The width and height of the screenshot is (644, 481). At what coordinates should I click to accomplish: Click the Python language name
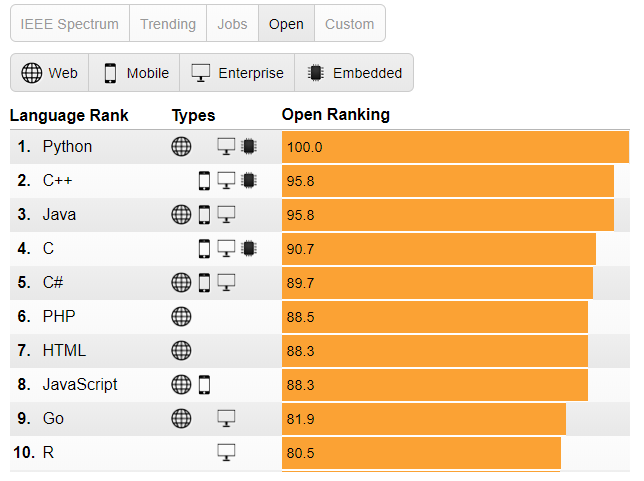(x=67, y=147)
